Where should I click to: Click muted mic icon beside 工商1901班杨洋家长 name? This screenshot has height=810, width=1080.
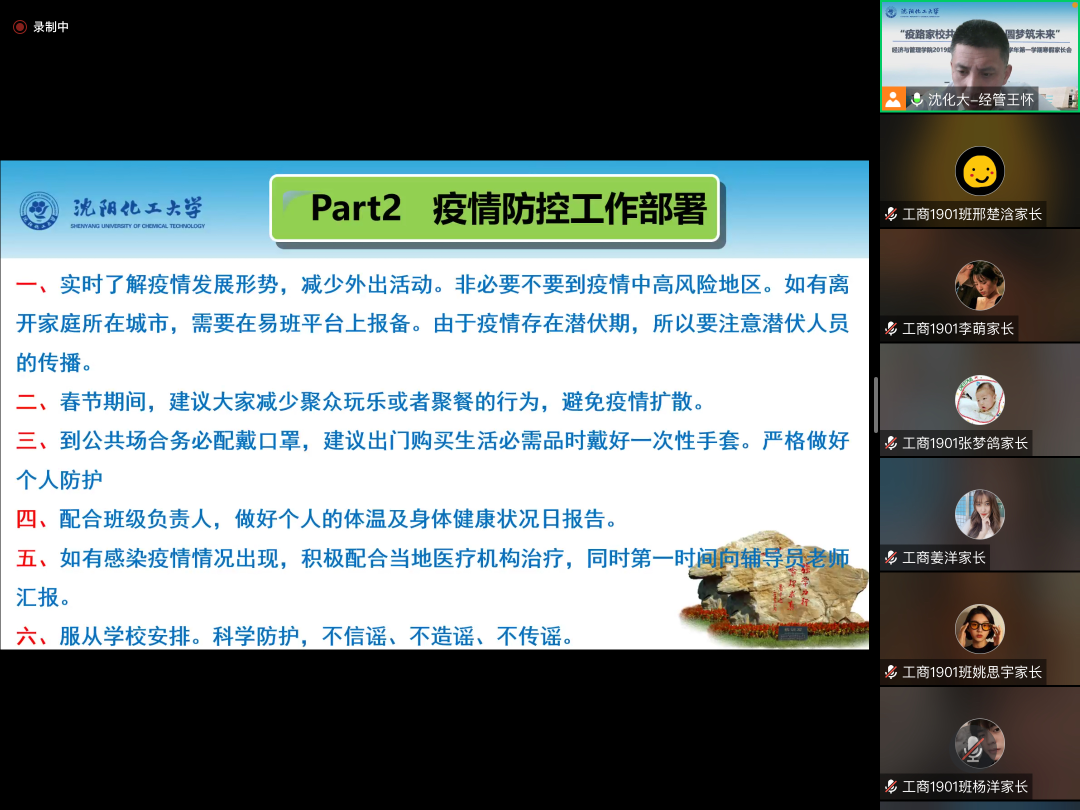pos(891,787)
